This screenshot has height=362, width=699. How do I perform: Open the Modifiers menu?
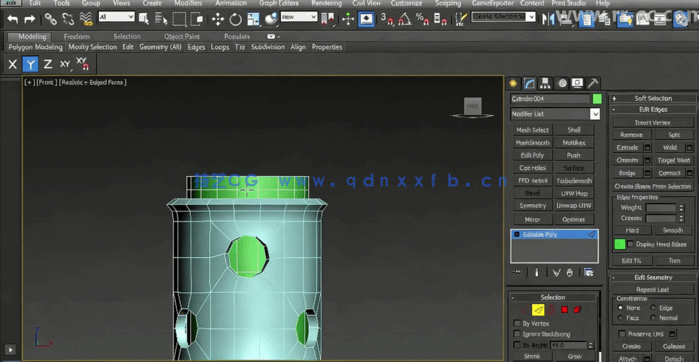coord(188,3)
